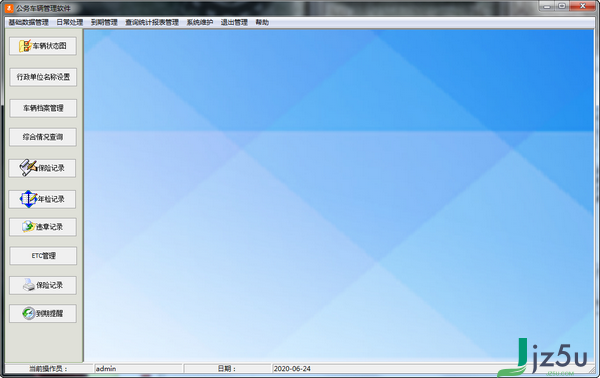
Task: Click the 车辆档案管理 button
Action: pos(43,108)
